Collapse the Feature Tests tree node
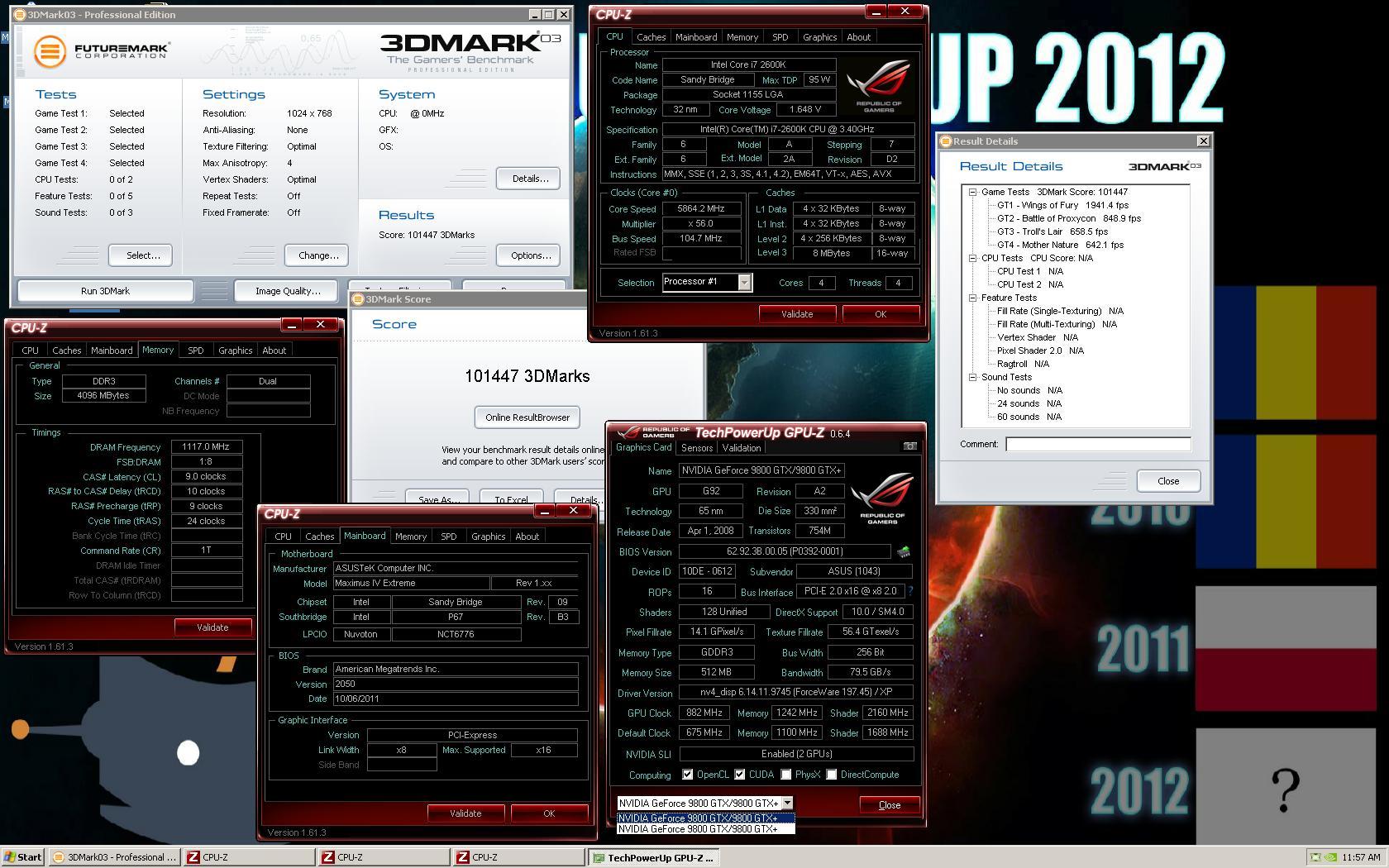This screenshot has height=868, width=1389. [x=972, y=298]
